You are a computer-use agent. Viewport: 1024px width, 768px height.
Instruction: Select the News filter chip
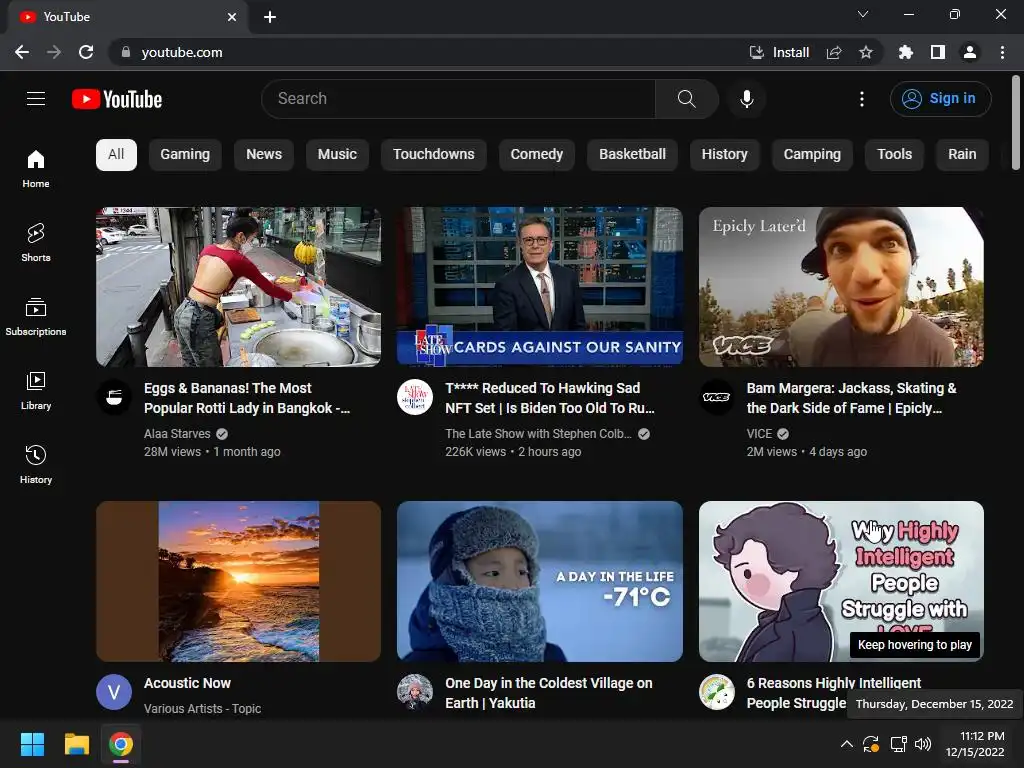coord(264,155)
